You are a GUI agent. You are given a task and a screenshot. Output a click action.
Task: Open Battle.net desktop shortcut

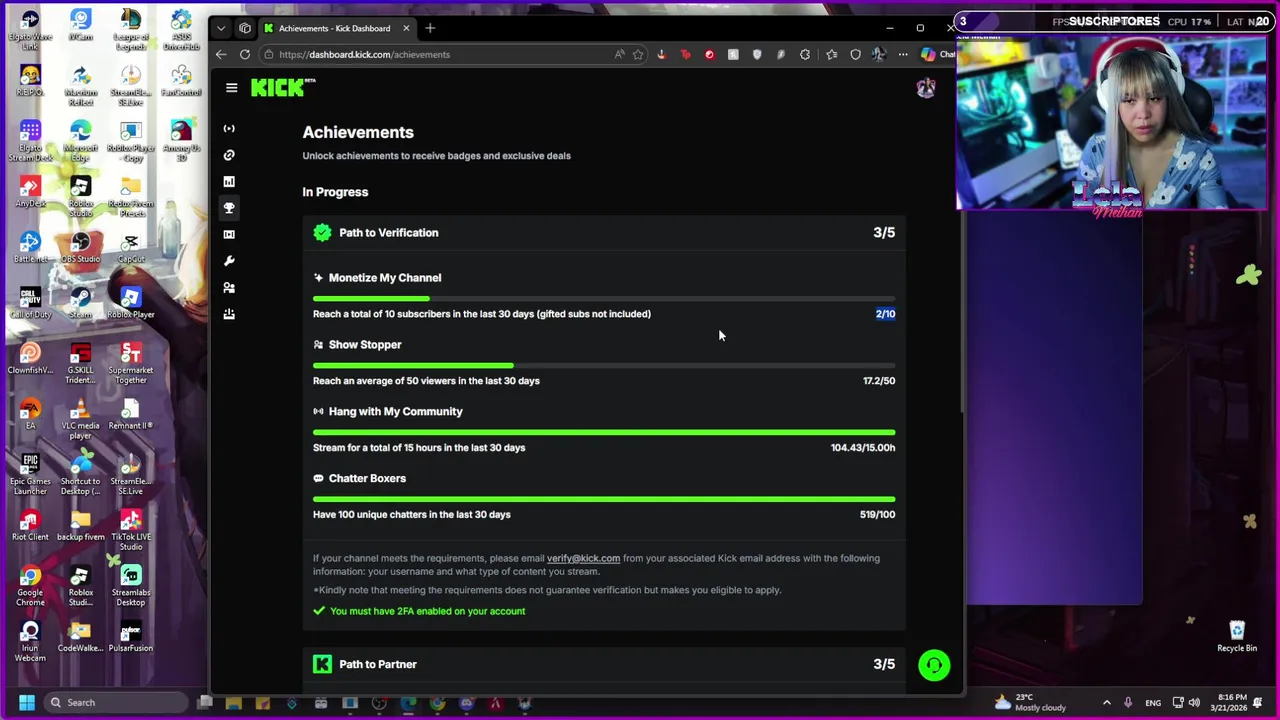coord(30,246)
